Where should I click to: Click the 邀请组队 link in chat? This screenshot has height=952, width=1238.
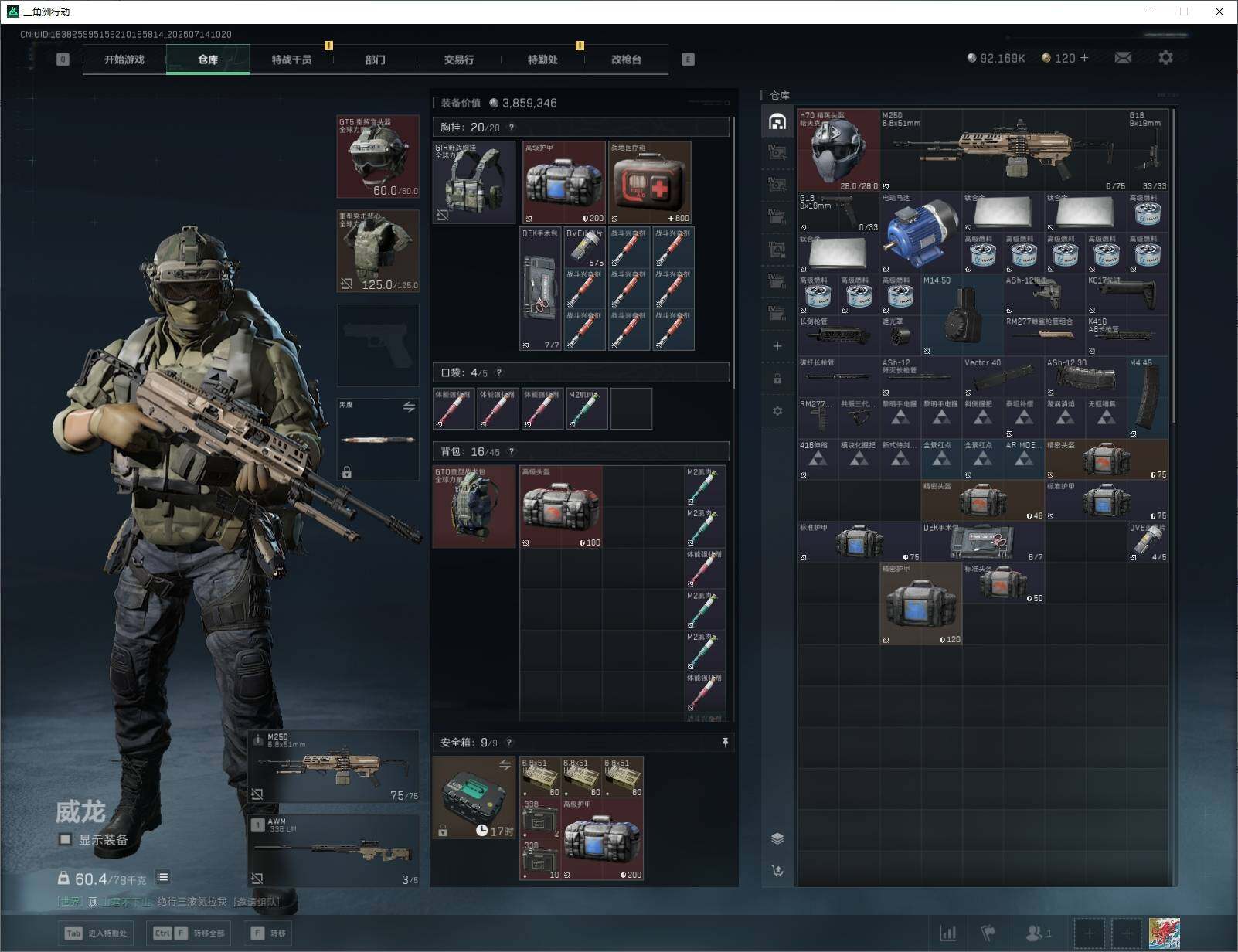click(257, 902)
